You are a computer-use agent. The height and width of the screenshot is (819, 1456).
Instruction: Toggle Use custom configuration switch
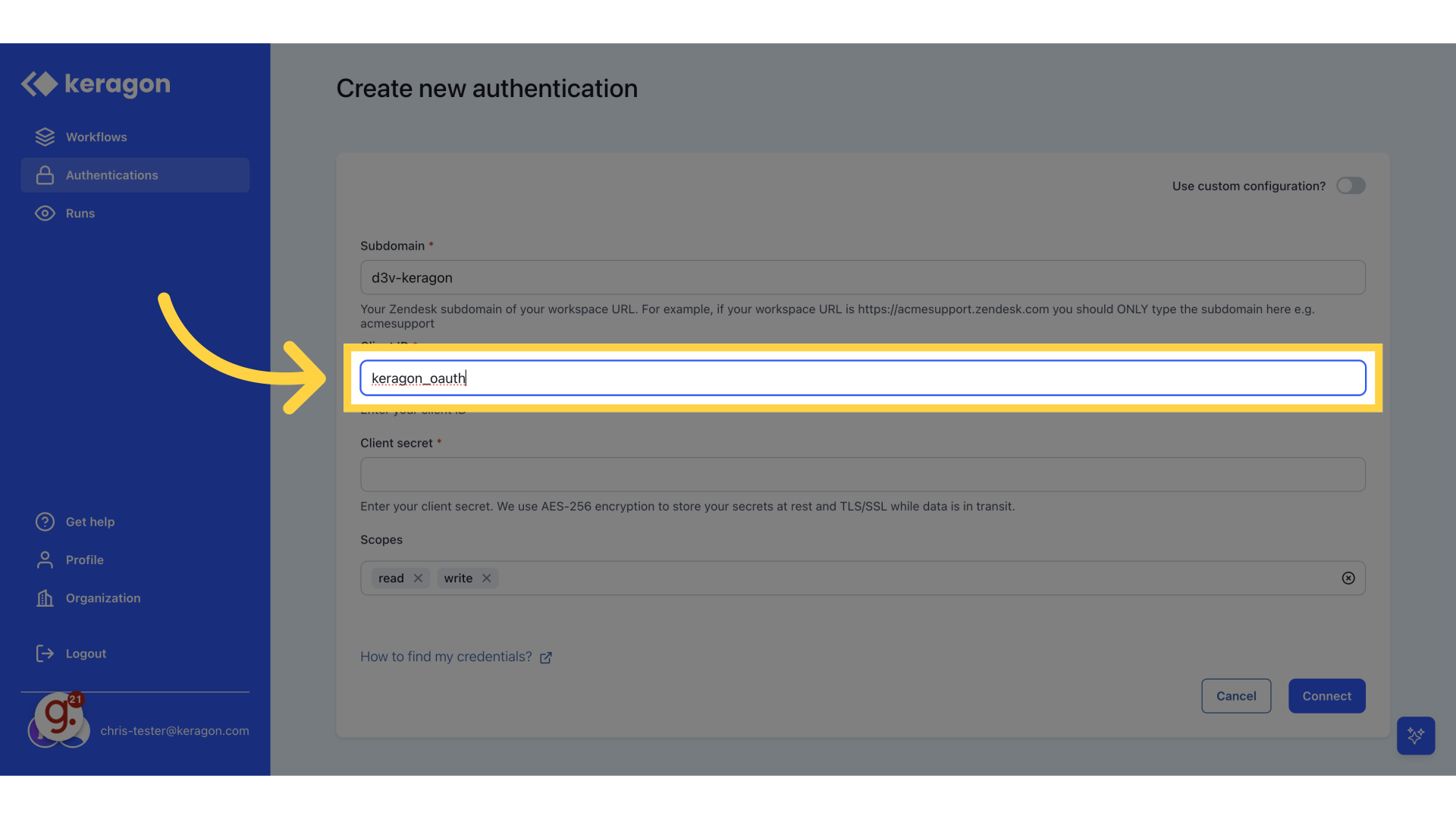[1351, 186]
